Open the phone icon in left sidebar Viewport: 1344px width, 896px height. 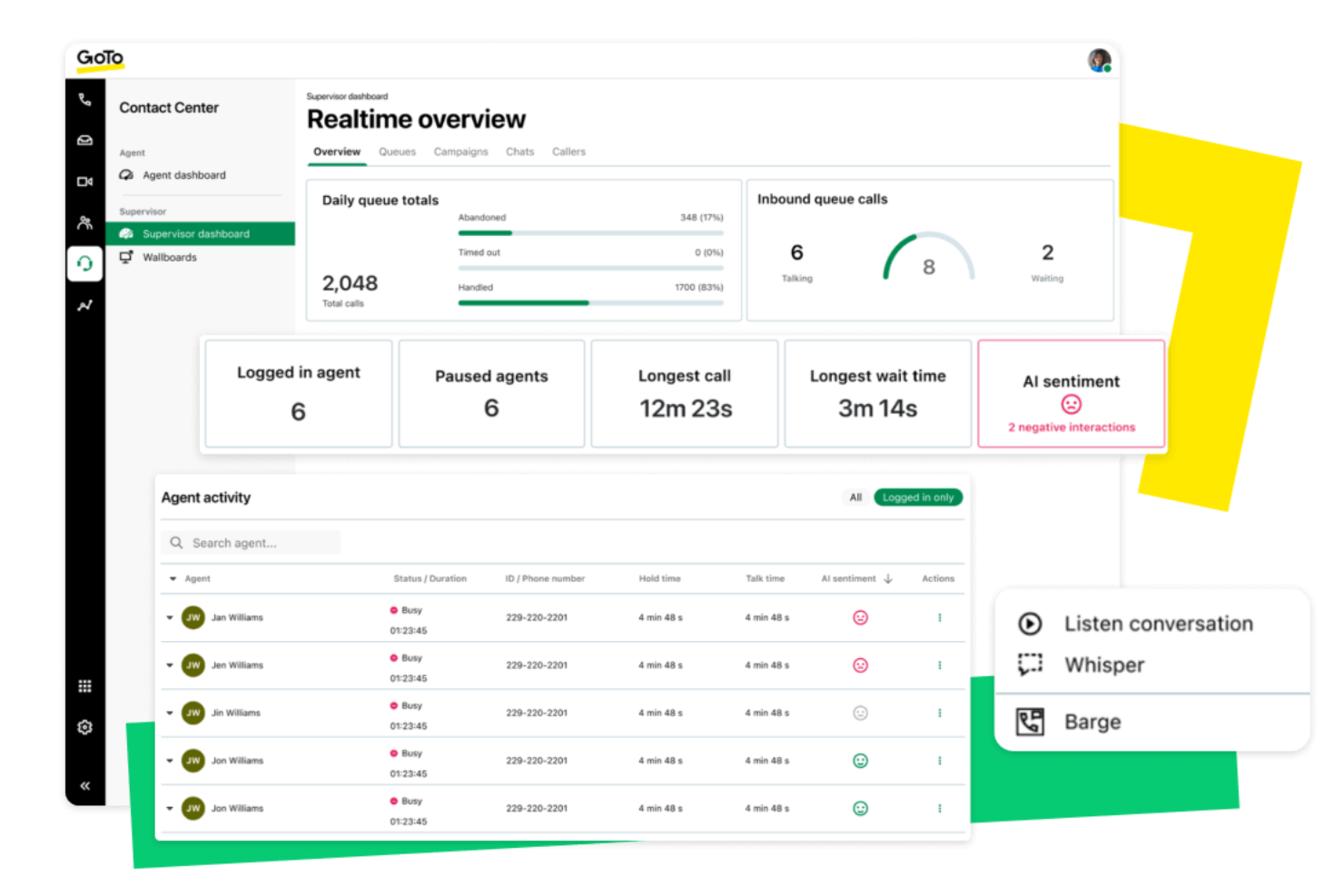84,100
